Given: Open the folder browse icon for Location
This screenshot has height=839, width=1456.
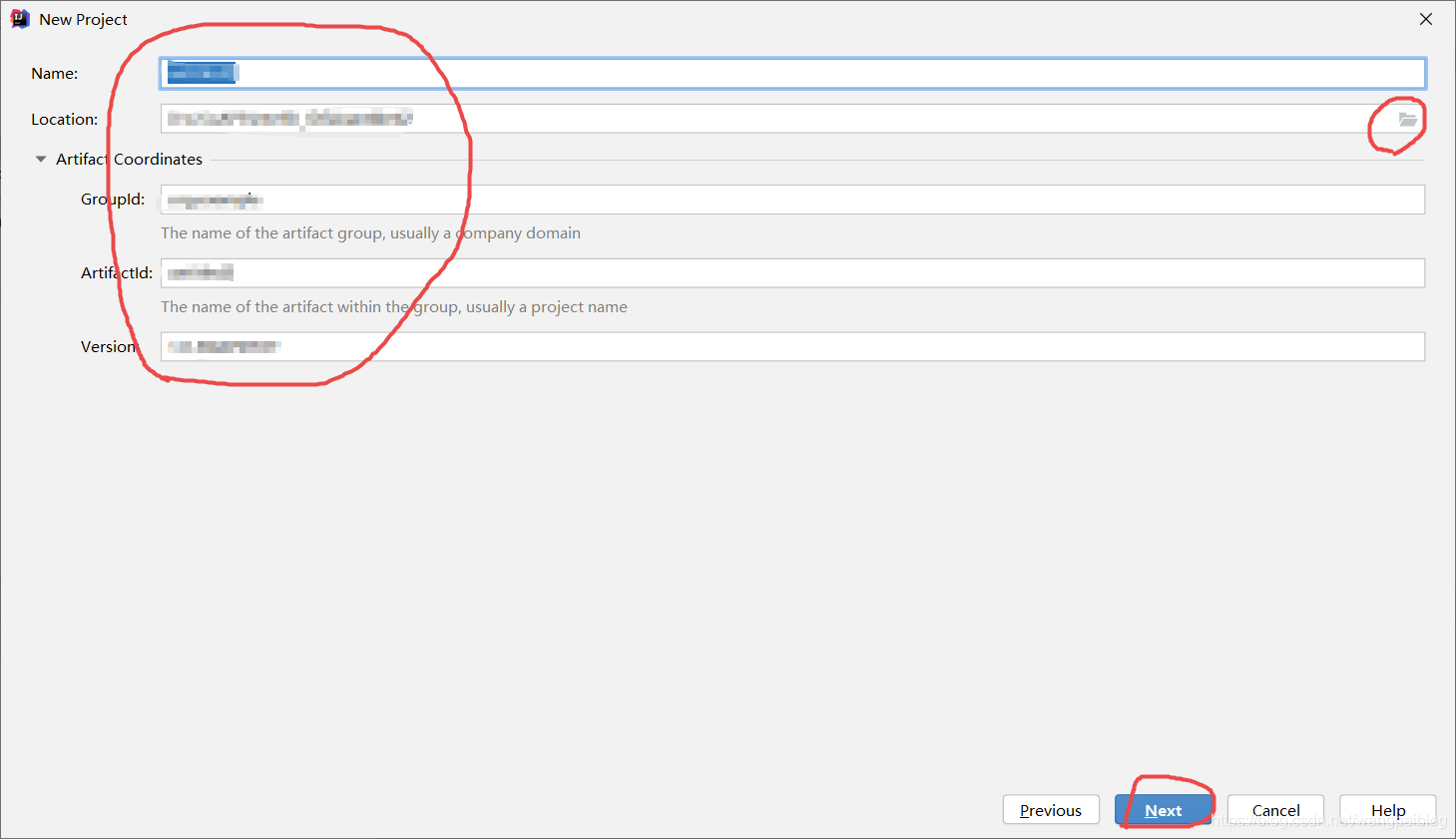Looking at the screenshot, I should click(1407, 120).
